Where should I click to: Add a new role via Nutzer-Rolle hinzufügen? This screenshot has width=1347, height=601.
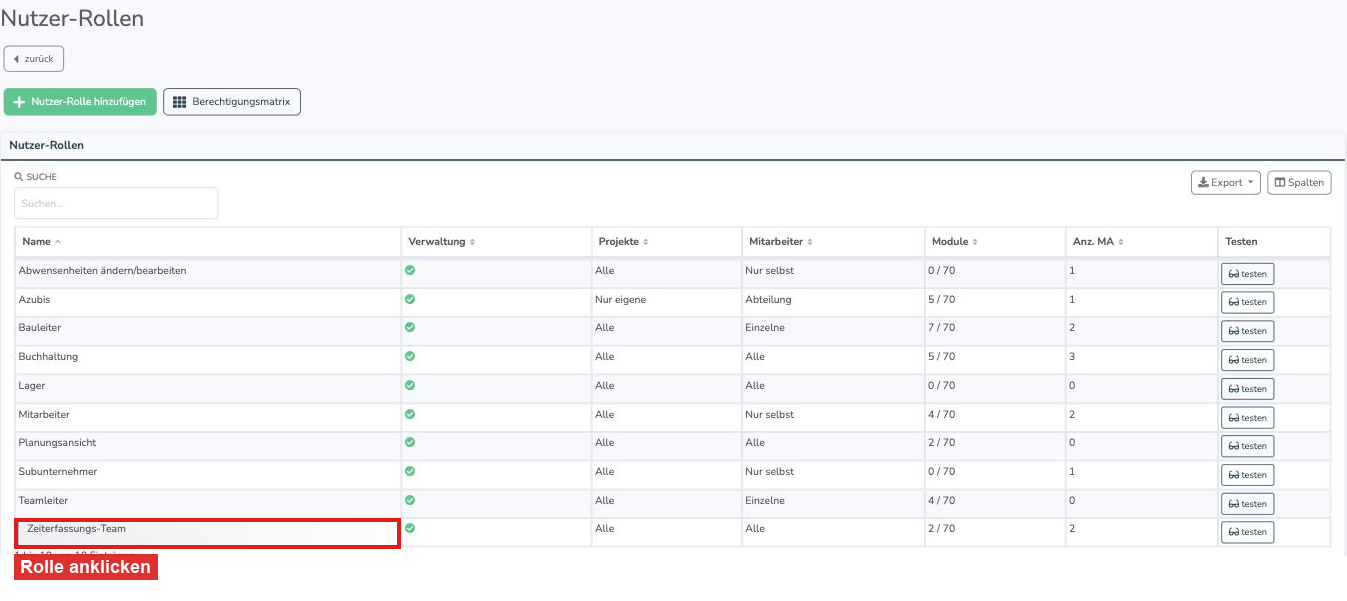pyautogui.click(x=80, y=102)
